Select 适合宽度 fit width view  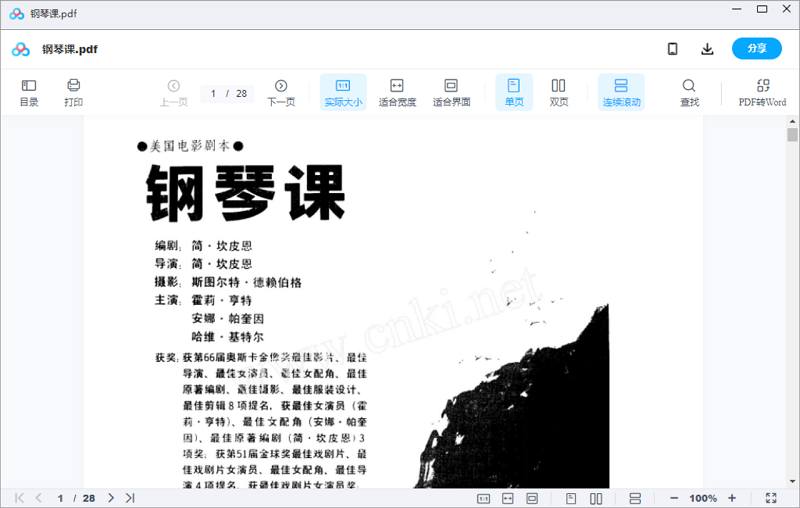(397, 92)
